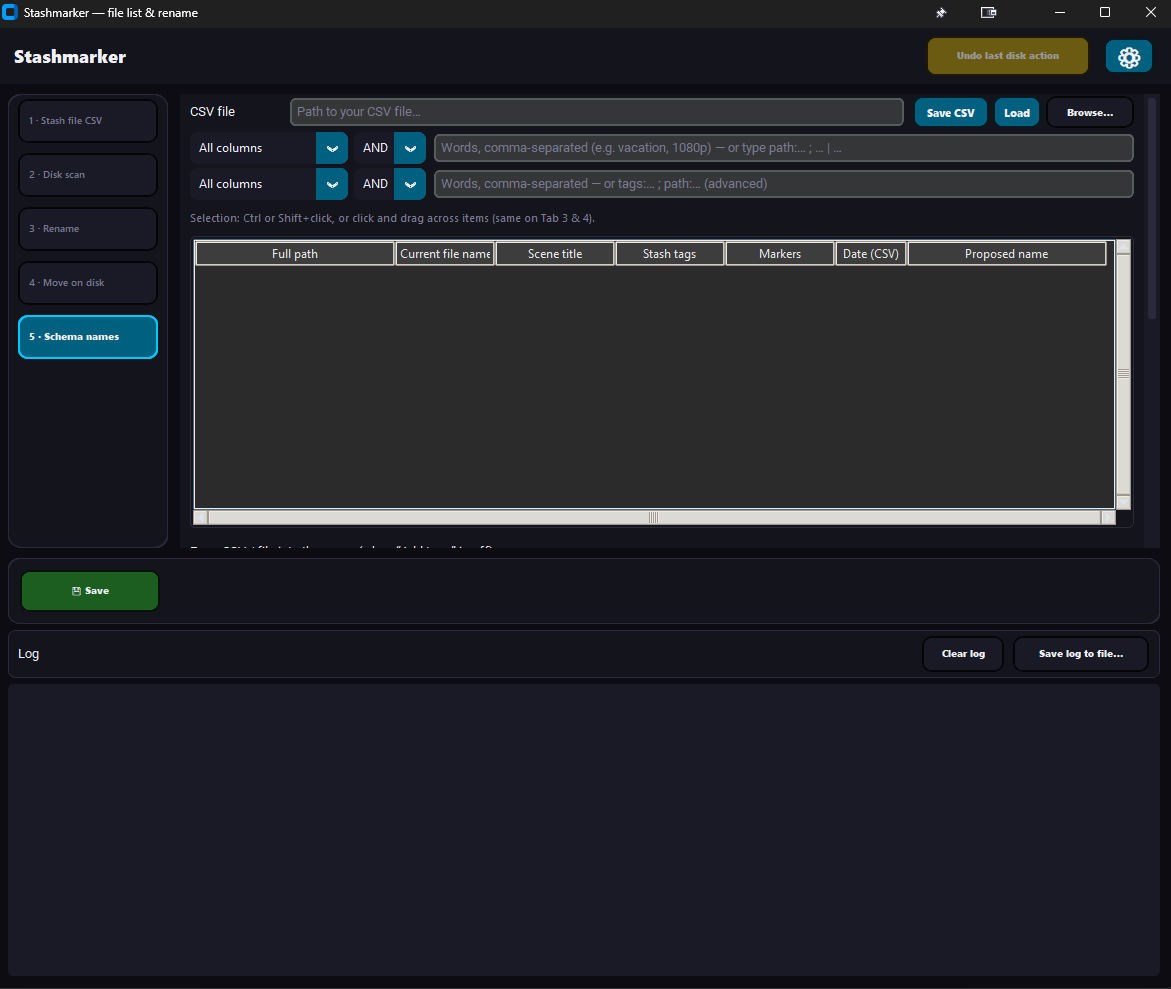
Task: Click the Load button
Action: pyautogui.click(x=1017, y=113)
